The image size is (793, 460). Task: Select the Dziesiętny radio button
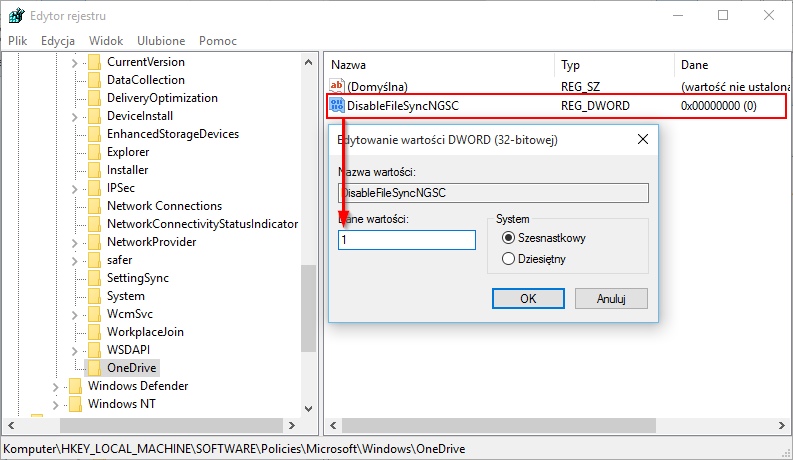point(508,259)
